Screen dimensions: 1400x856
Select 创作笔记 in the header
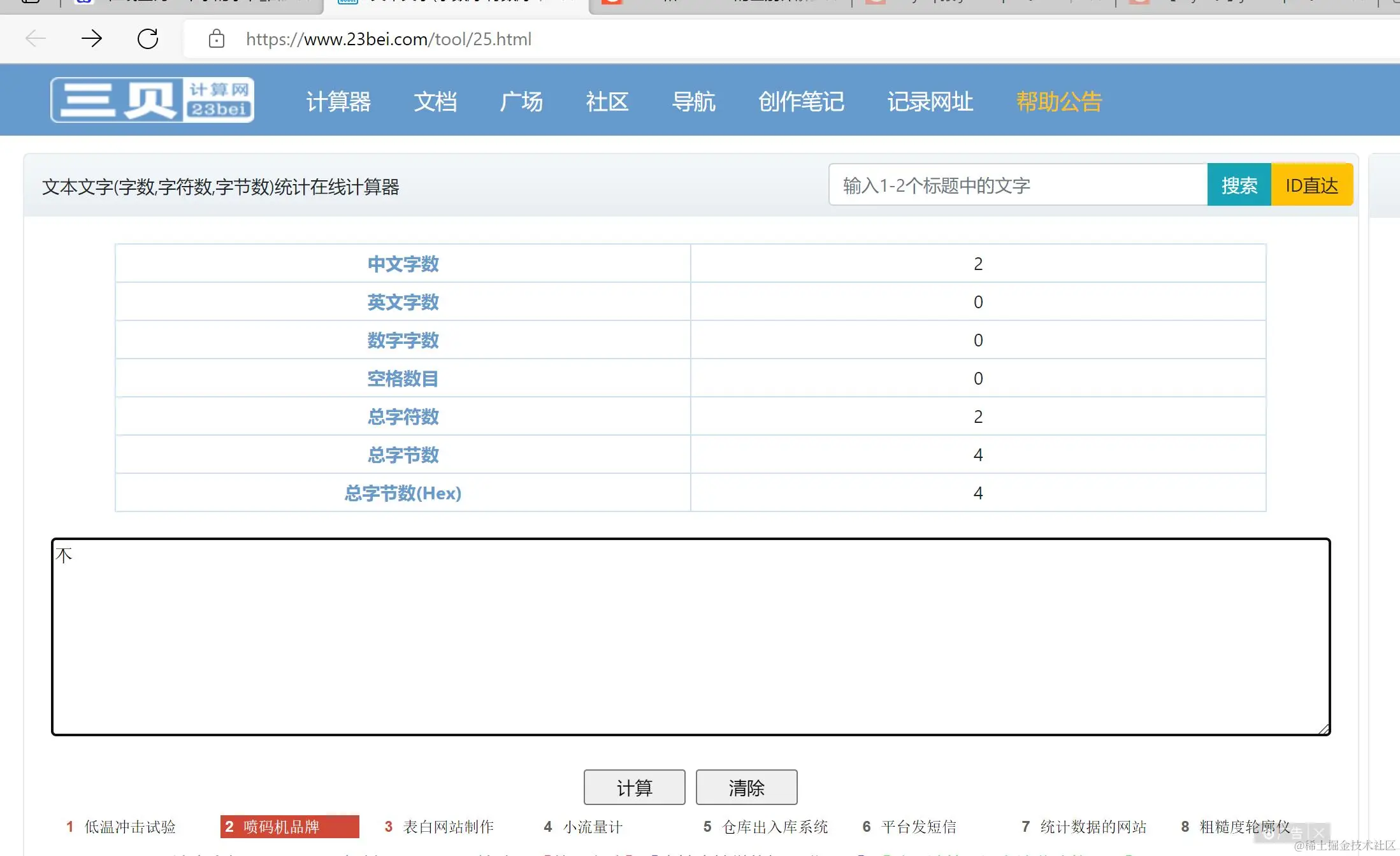tap(801, 102)
